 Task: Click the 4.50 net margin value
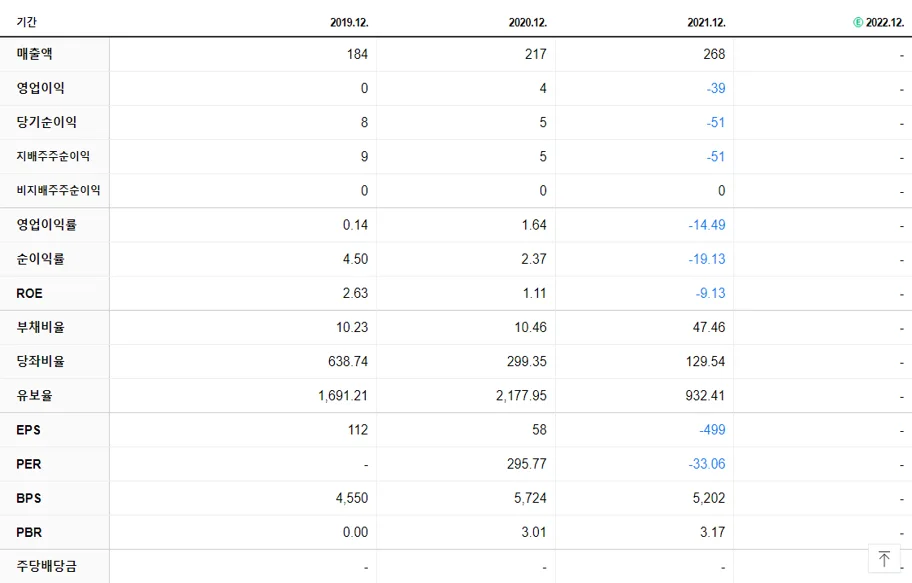[355, 259]
